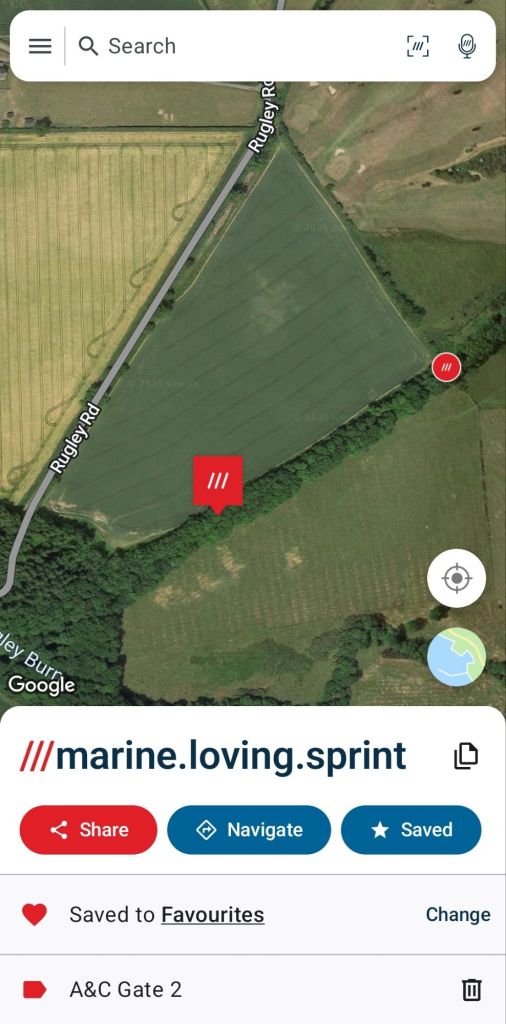This screenshot has height=1024, width=506.
Task: Share this what3words address
Action: (88, 830)
